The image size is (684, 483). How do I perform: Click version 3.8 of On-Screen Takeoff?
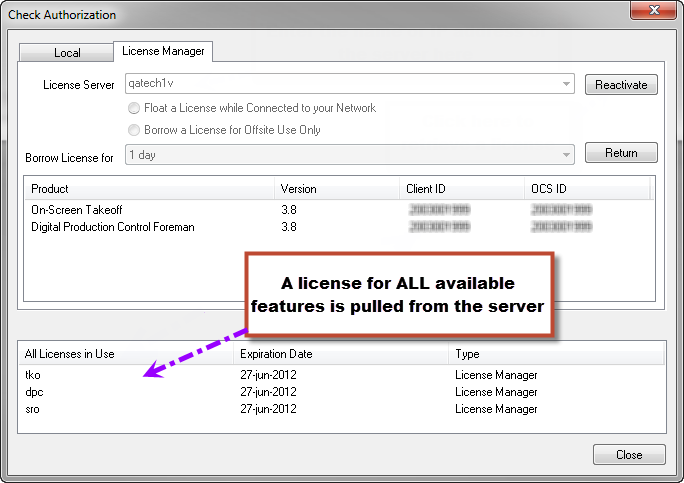pos(289,210)
